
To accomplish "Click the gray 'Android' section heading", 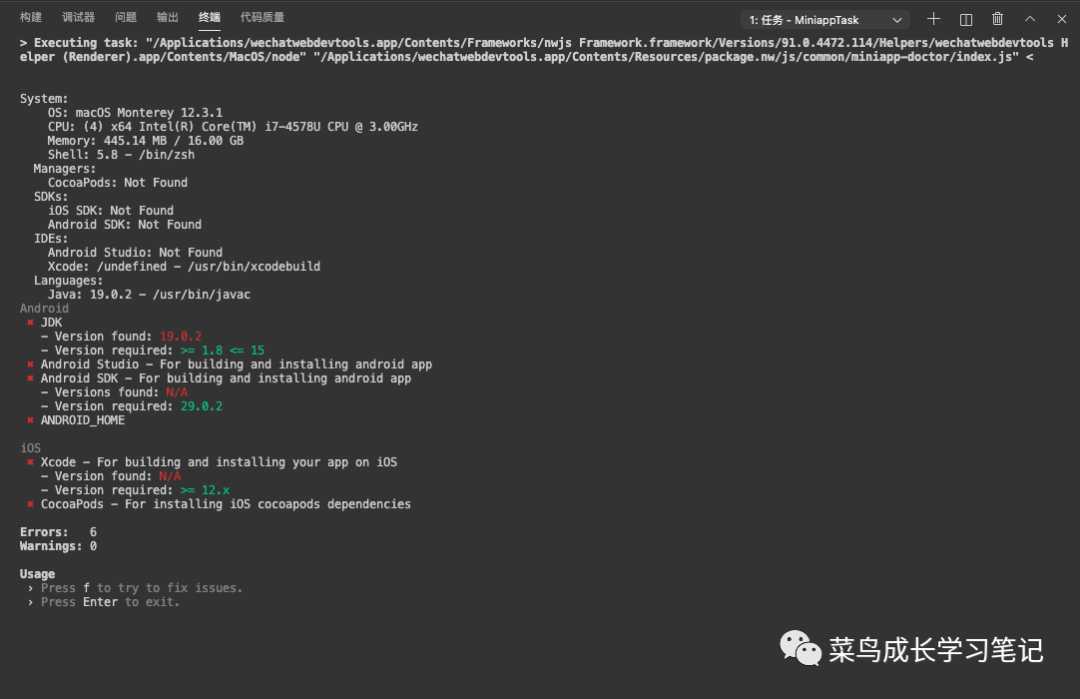I will click(44, 309).
